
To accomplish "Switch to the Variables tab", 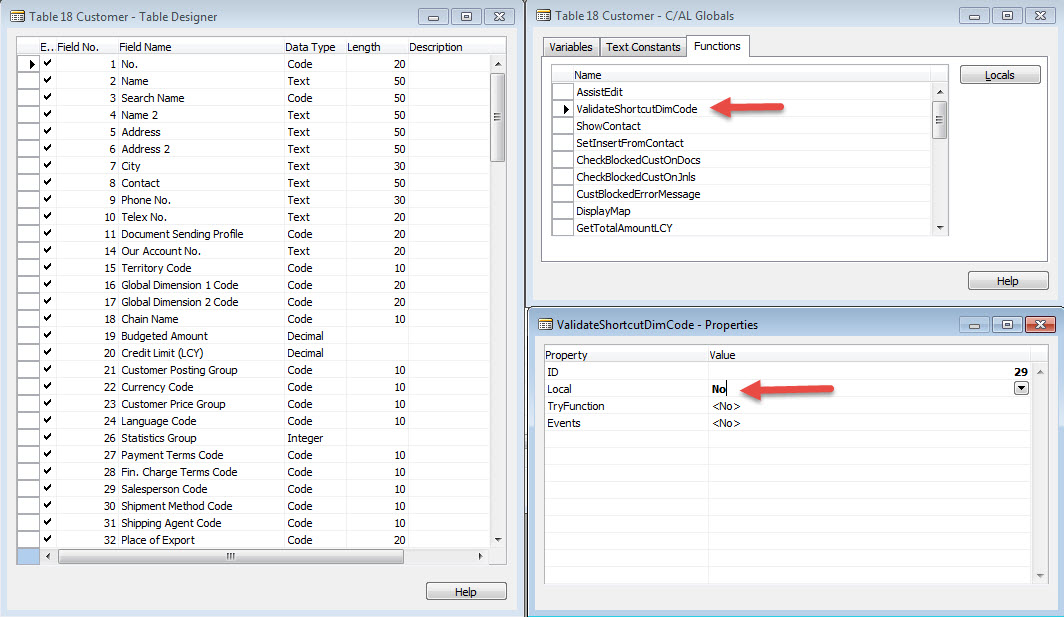I will point(570,46).
